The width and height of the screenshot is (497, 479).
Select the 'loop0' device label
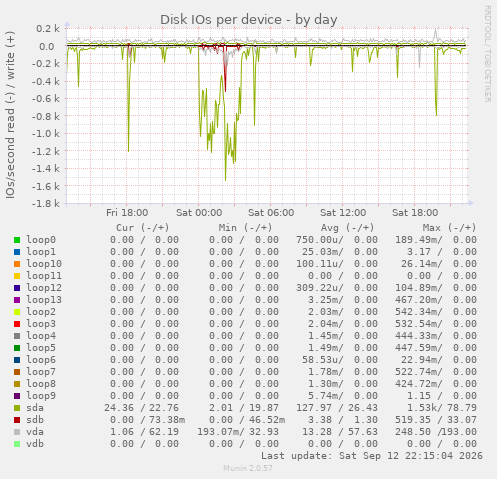(x=41, y=240)
